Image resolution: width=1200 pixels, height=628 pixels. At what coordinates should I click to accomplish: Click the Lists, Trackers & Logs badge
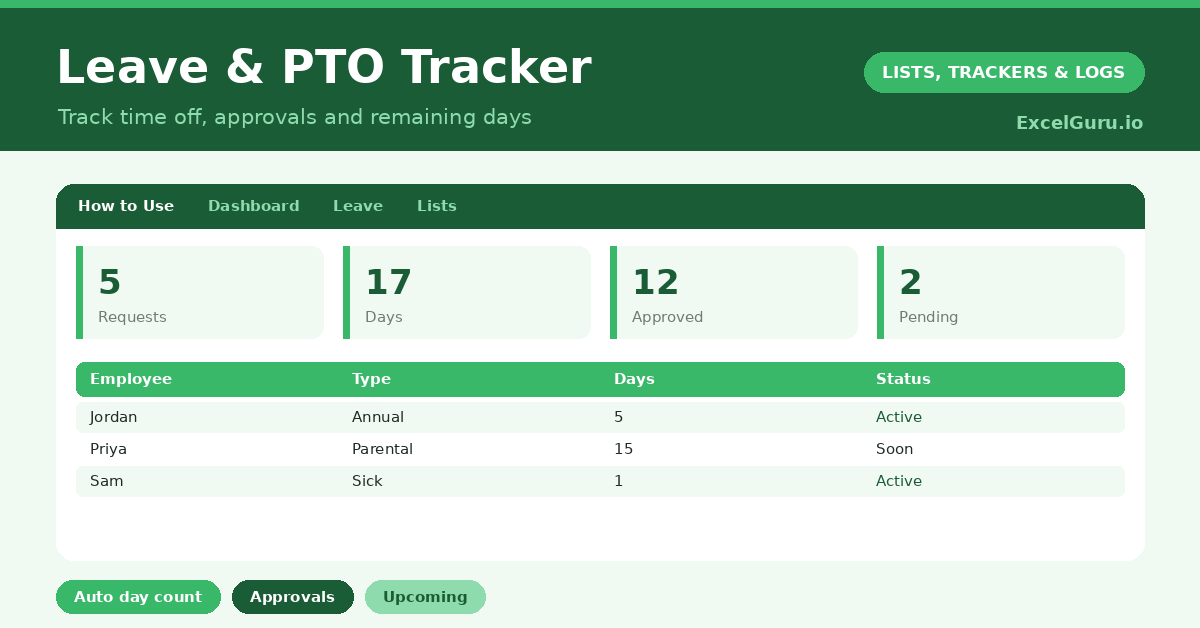point(1004,72)
